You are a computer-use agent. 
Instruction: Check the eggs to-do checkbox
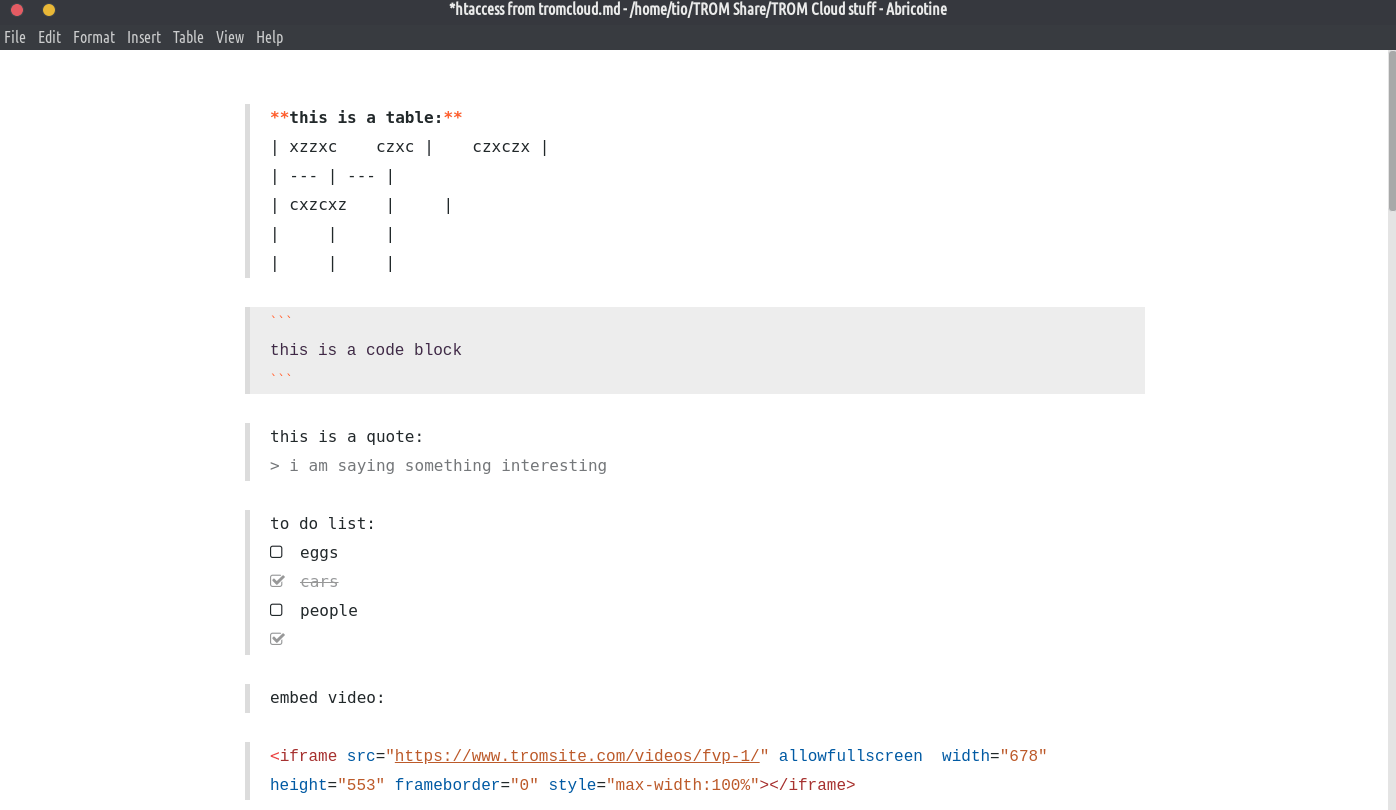[x=277, y=552]
